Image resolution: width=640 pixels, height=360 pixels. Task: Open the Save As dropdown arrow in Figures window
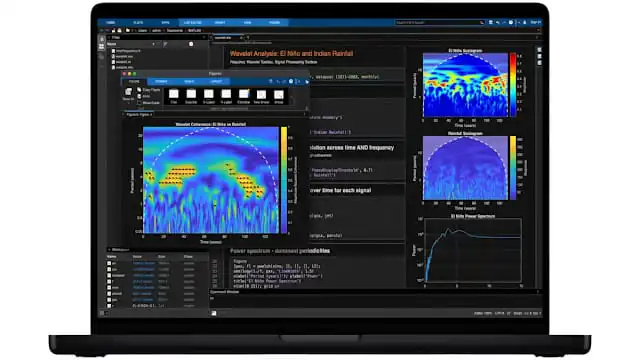[129, 103]
